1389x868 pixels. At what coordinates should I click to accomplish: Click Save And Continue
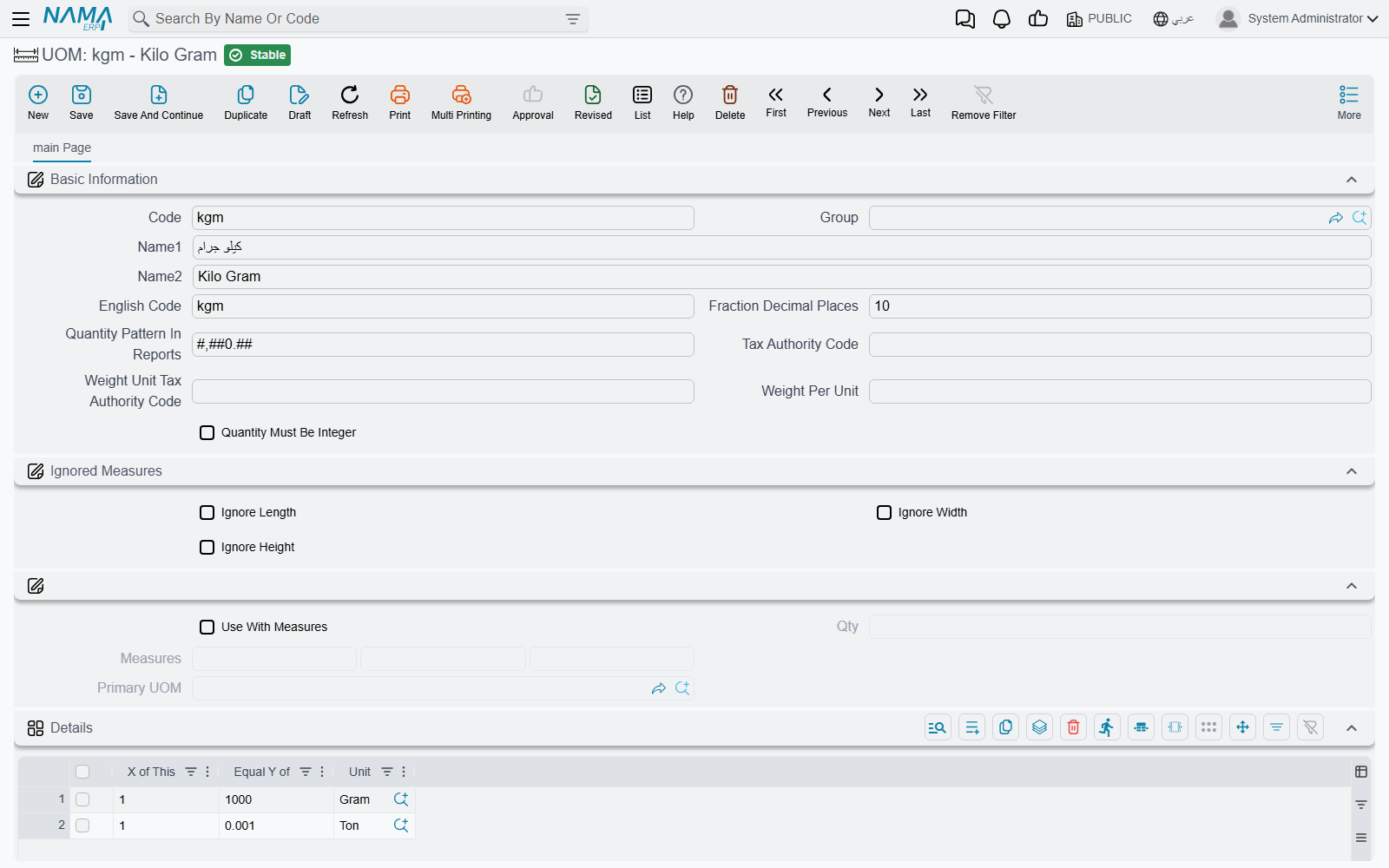pyautogui.click(x=159, y=102)
